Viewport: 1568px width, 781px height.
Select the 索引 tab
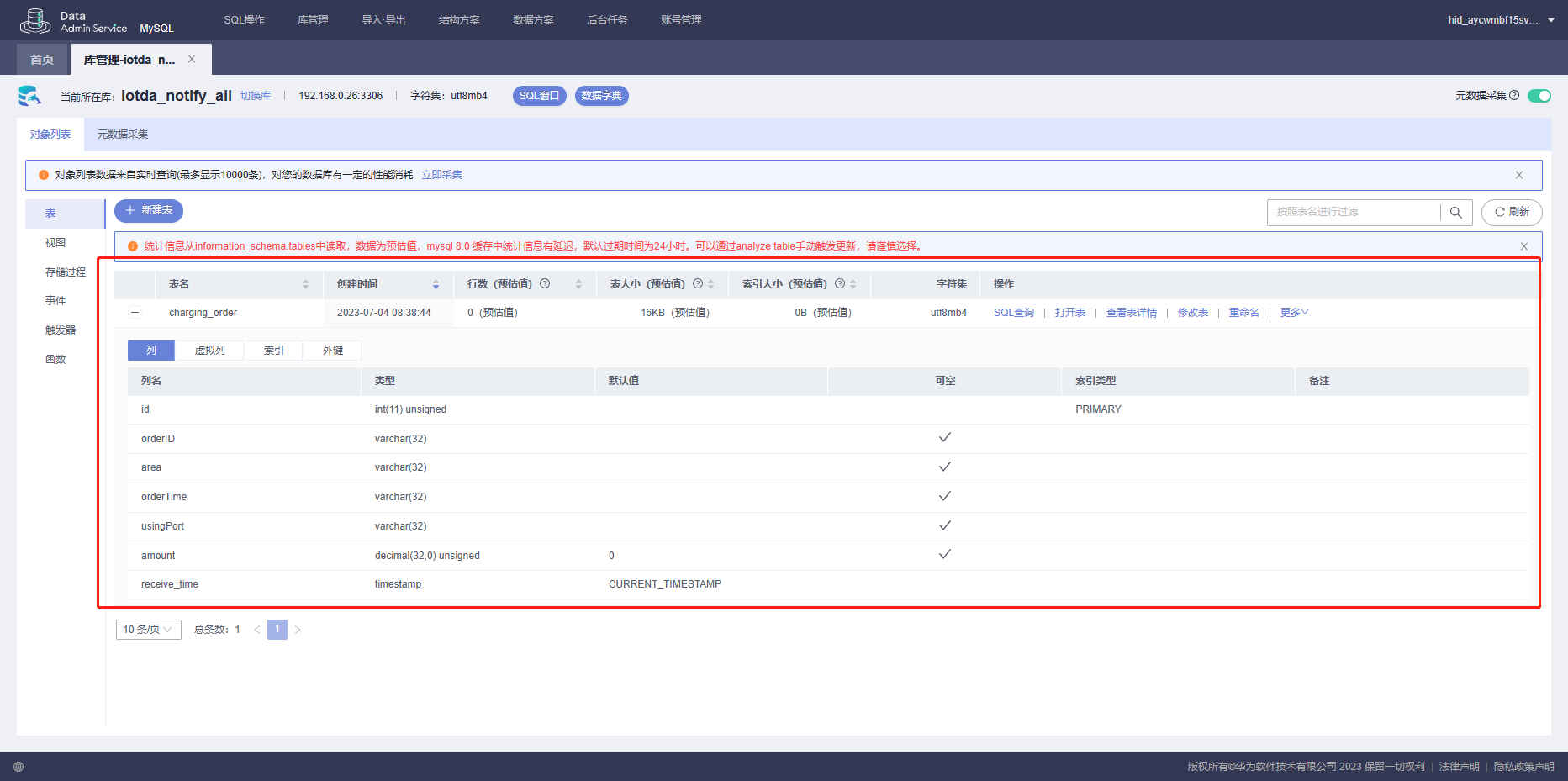(274, 351)
